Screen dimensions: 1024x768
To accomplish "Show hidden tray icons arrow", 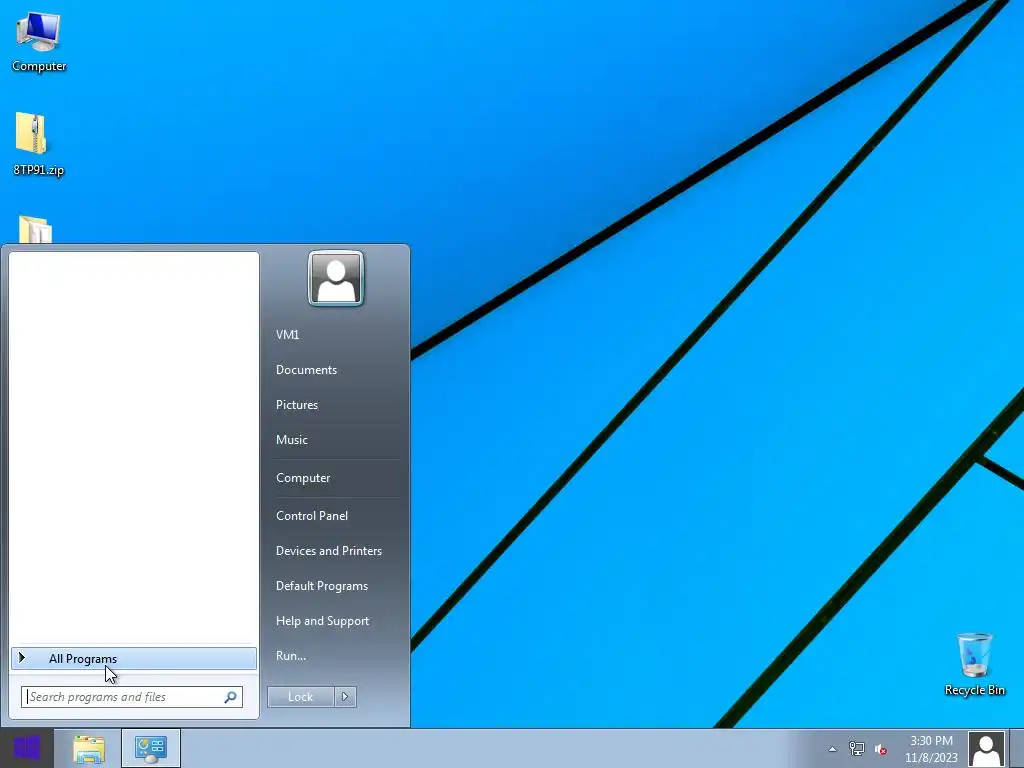I will point(832,749).
